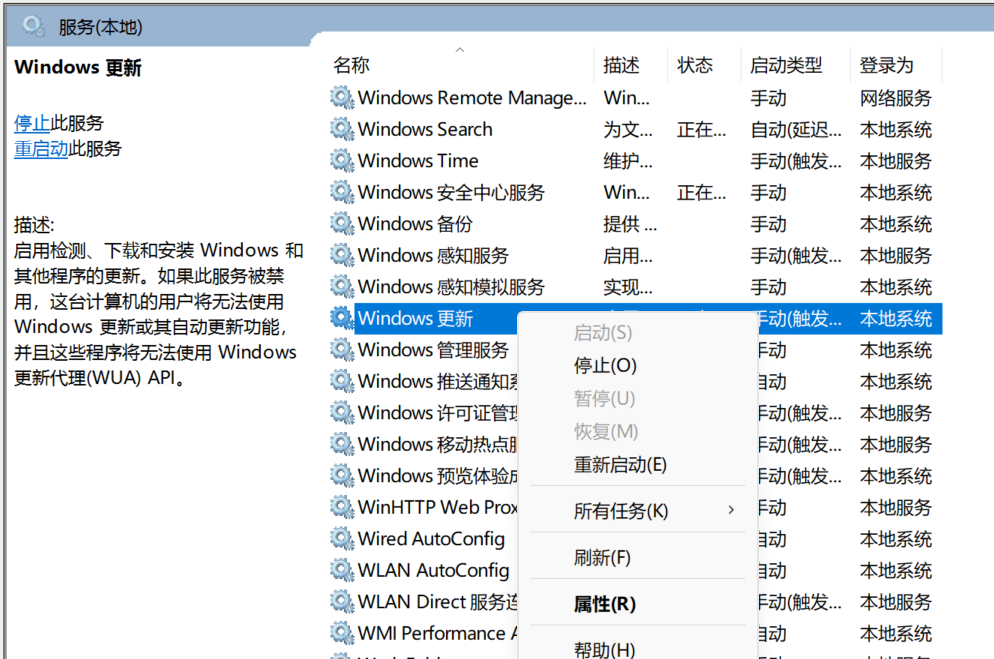This screenshot has height=659, width=994.
Task: Click gear icon of Windows 安全中心服务
Action: pyautogui.click(x=342, y=192)
